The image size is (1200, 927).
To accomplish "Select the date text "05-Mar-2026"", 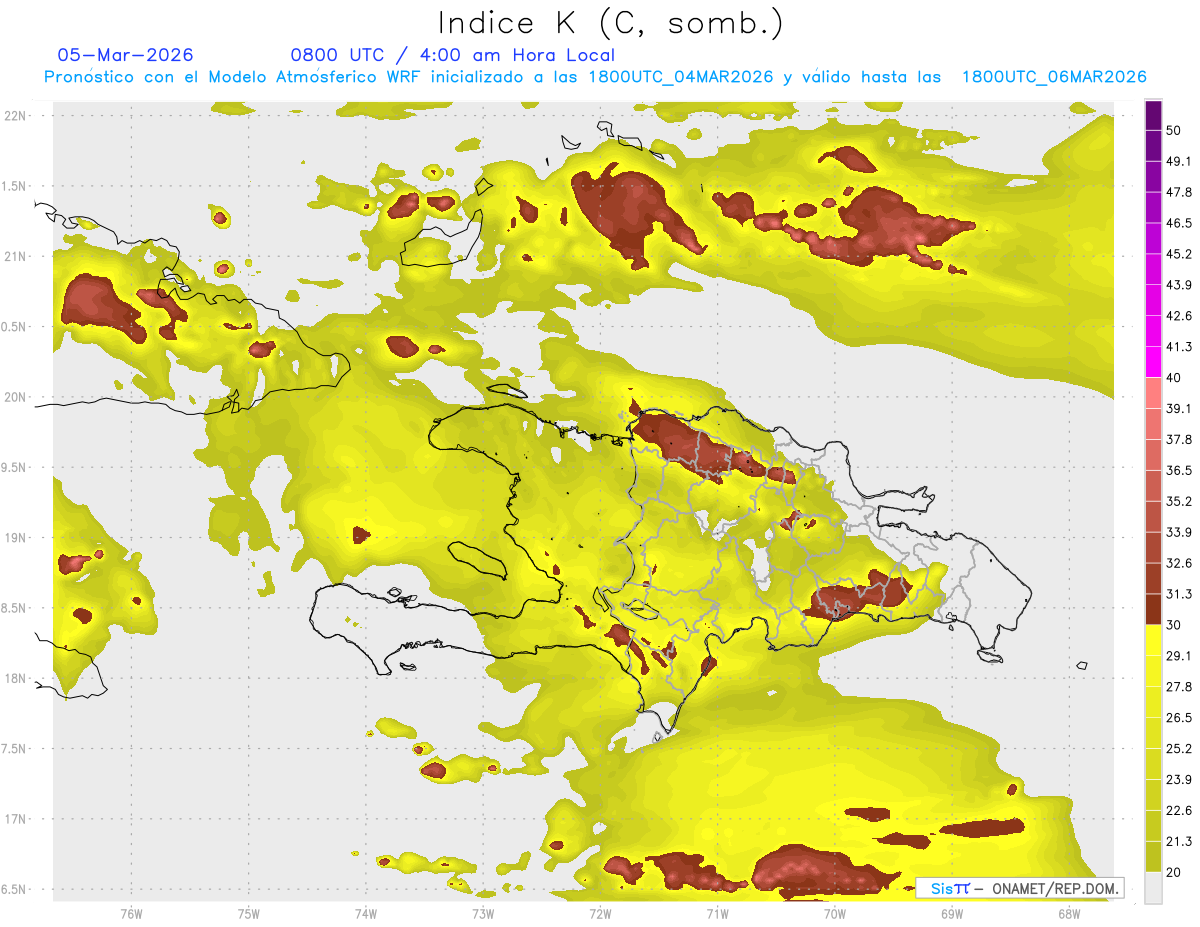I will coord(126,55).
